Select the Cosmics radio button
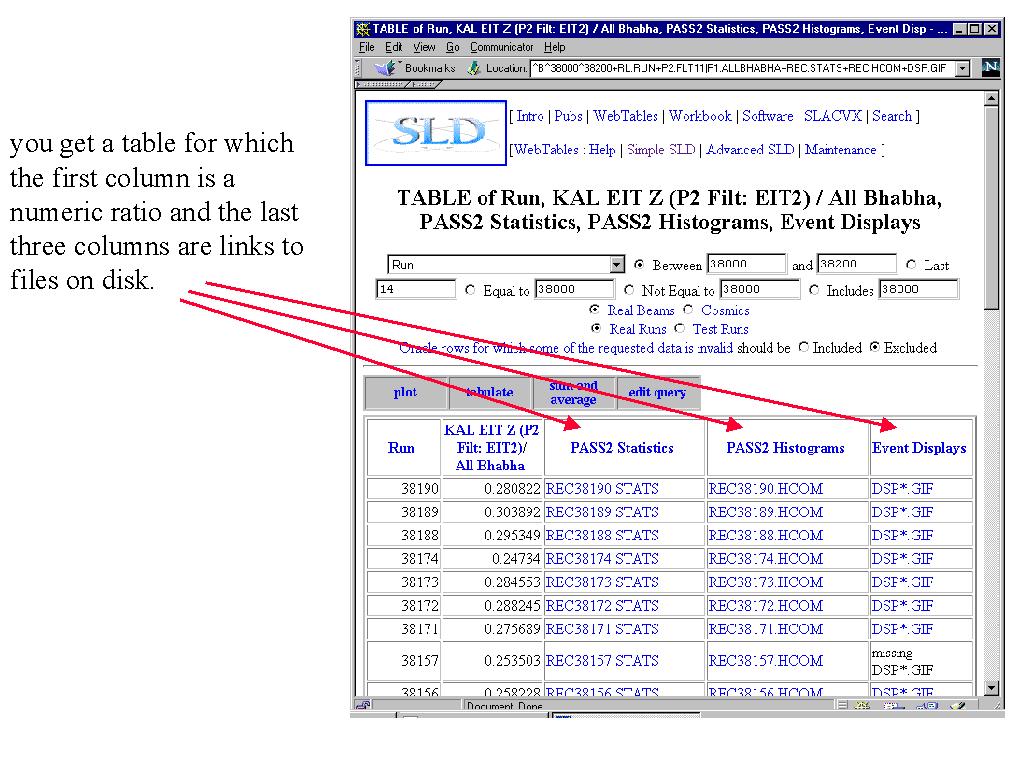Viewport: 1024px width, 768px height. 689,310
